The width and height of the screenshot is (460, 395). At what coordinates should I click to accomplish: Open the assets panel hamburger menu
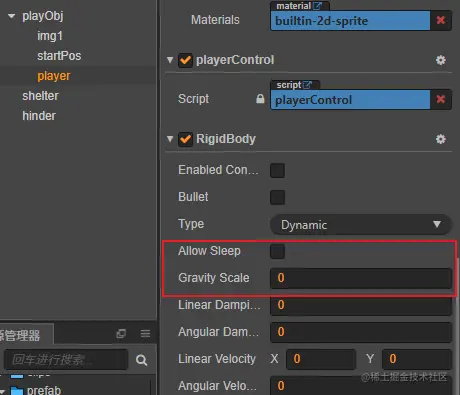pyautogui.click(x=145, y=333)
